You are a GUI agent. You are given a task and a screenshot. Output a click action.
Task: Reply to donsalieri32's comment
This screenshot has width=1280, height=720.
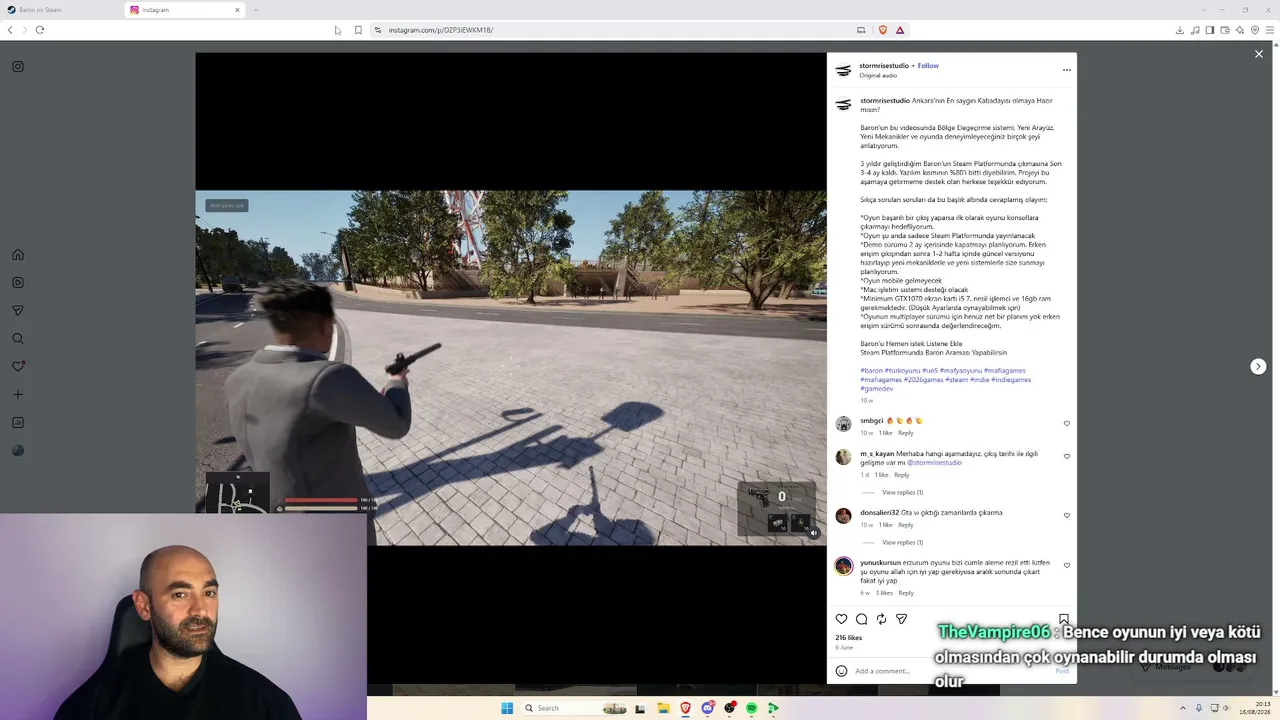click(x=905, y=525)
